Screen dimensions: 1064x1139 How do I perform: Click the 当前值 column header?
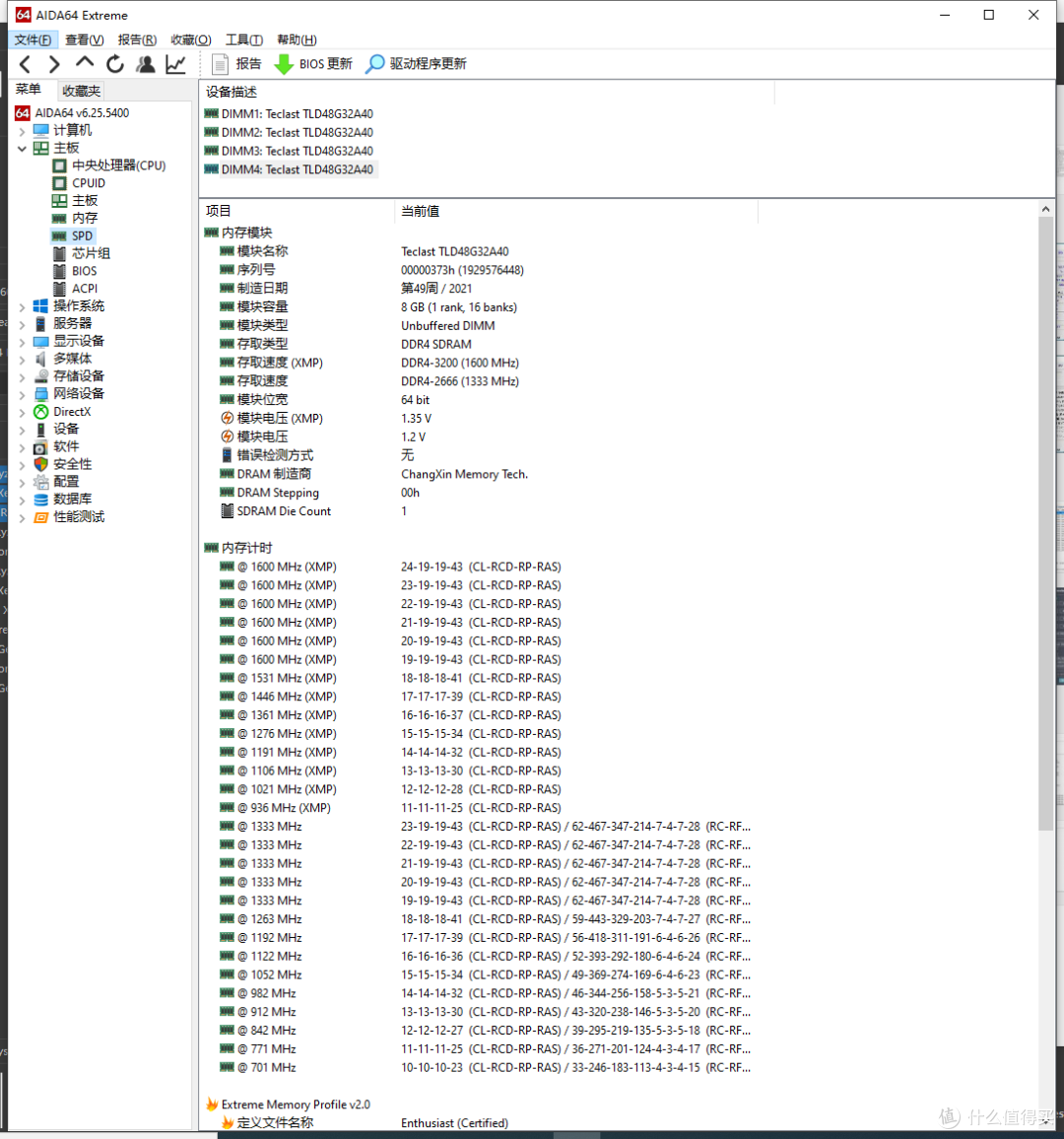coord(576,212)
